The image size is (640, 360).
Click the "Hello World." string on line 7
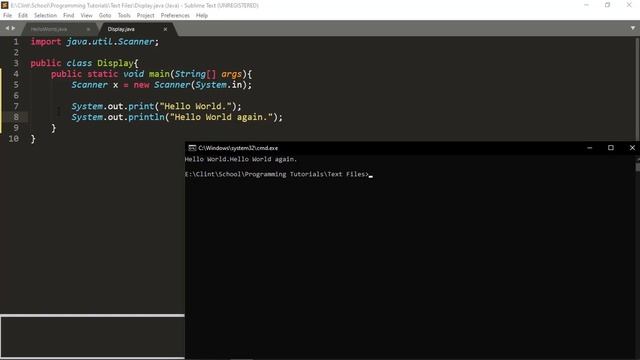196,106
